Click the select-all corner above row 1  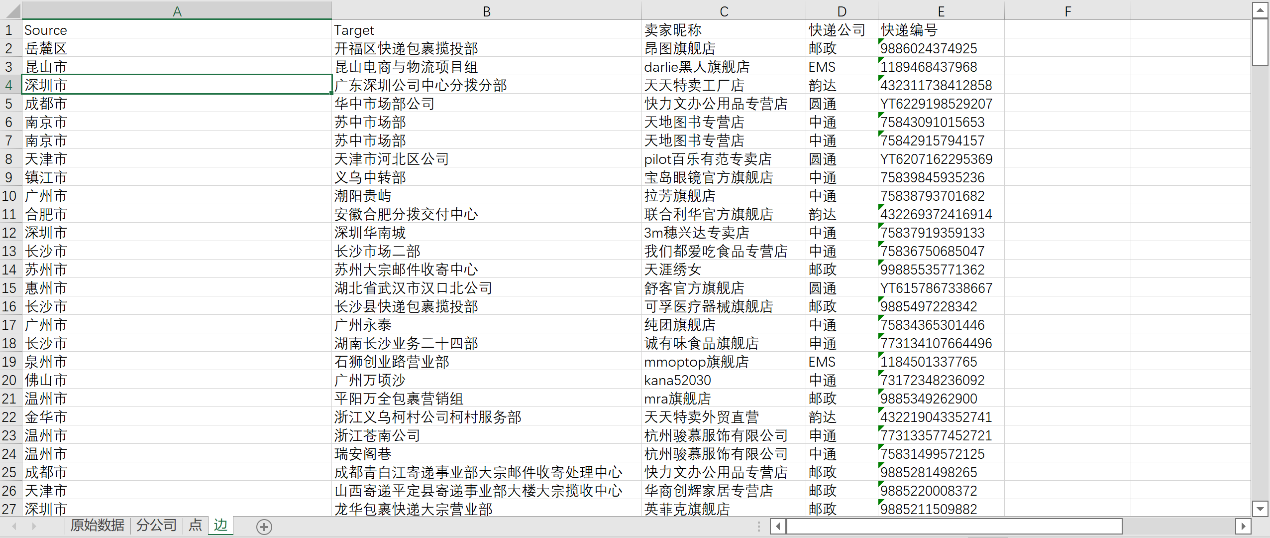click(11, 10)
